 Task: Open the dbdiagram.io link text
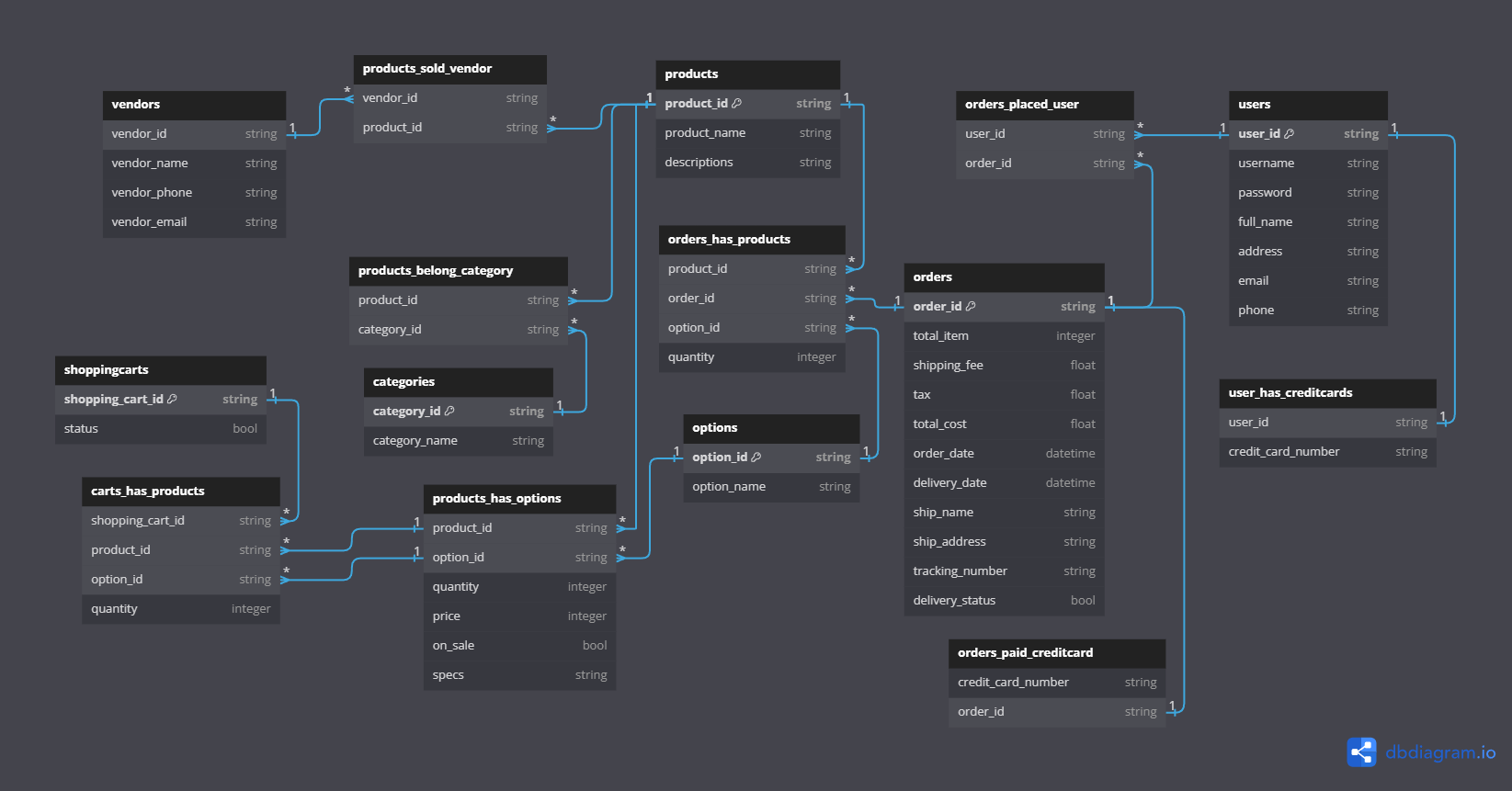[x=1440, y=752]
